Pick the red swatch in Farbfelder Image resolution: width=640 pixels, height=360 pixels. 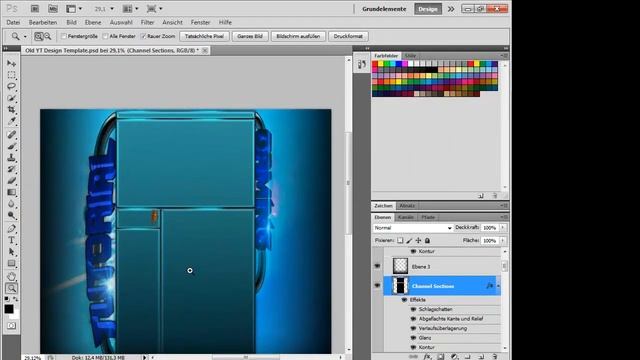coord(375,64)
